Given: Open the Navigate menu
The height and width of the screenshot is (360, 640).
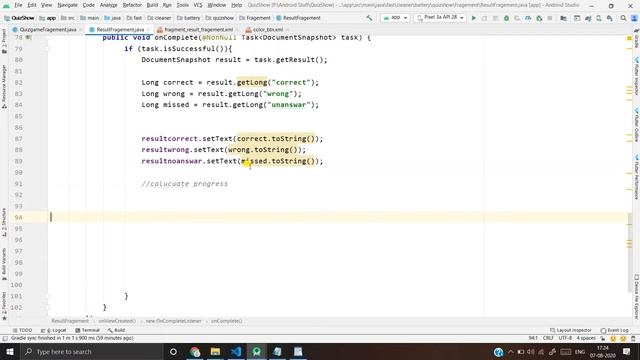Looking at the screenshot, I should 67,5.
